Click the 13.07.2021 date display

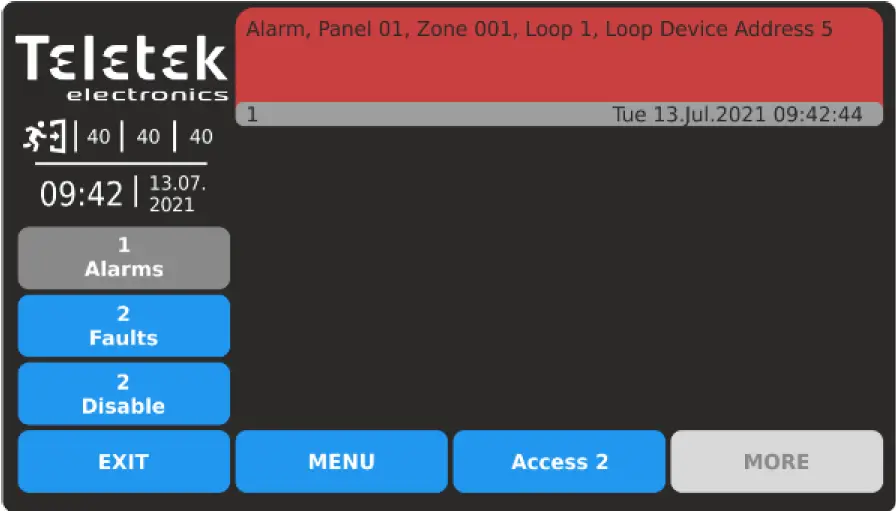[x=177, y=194]
